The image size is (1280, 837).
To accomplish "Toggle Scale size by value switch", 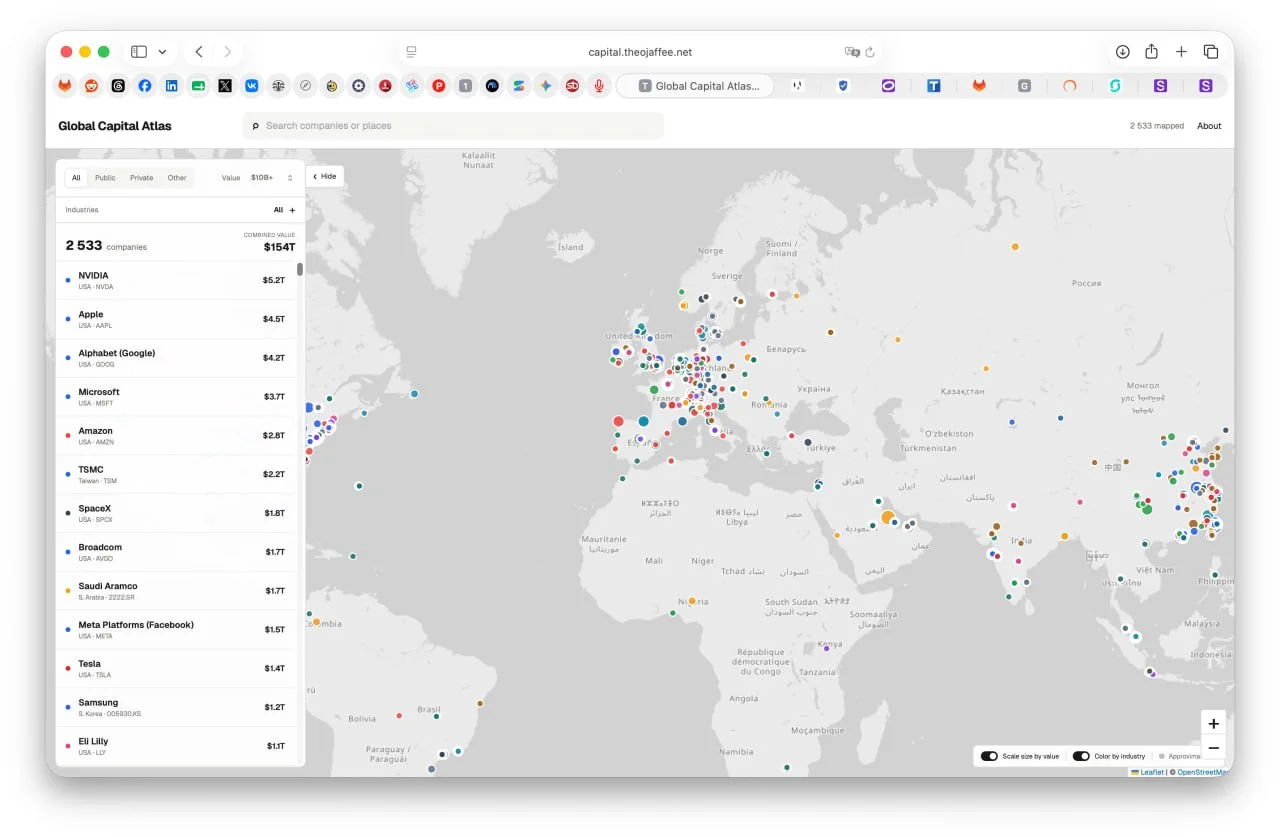I will [x=989, y=756].
